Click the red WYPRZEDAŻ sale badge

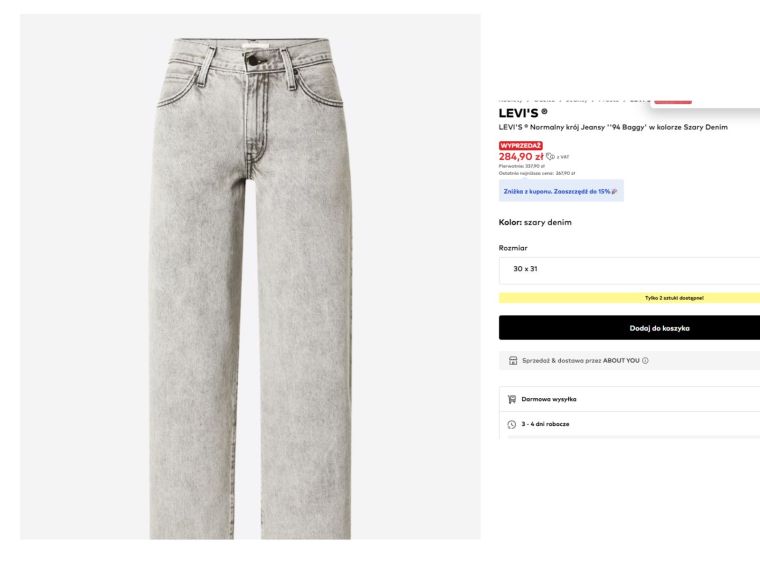click(520, 145)
